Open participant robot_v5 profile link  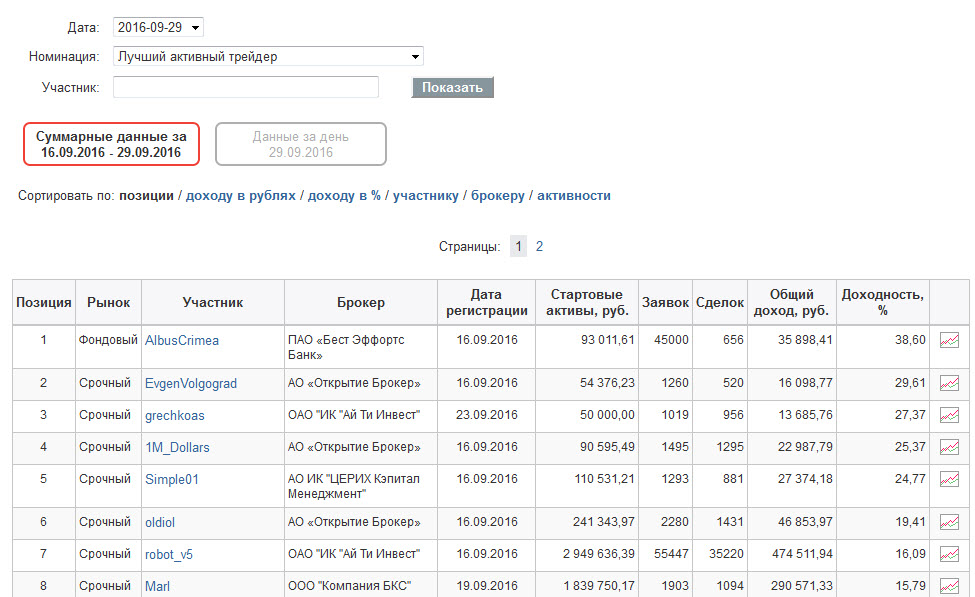(x=169, y=554)
